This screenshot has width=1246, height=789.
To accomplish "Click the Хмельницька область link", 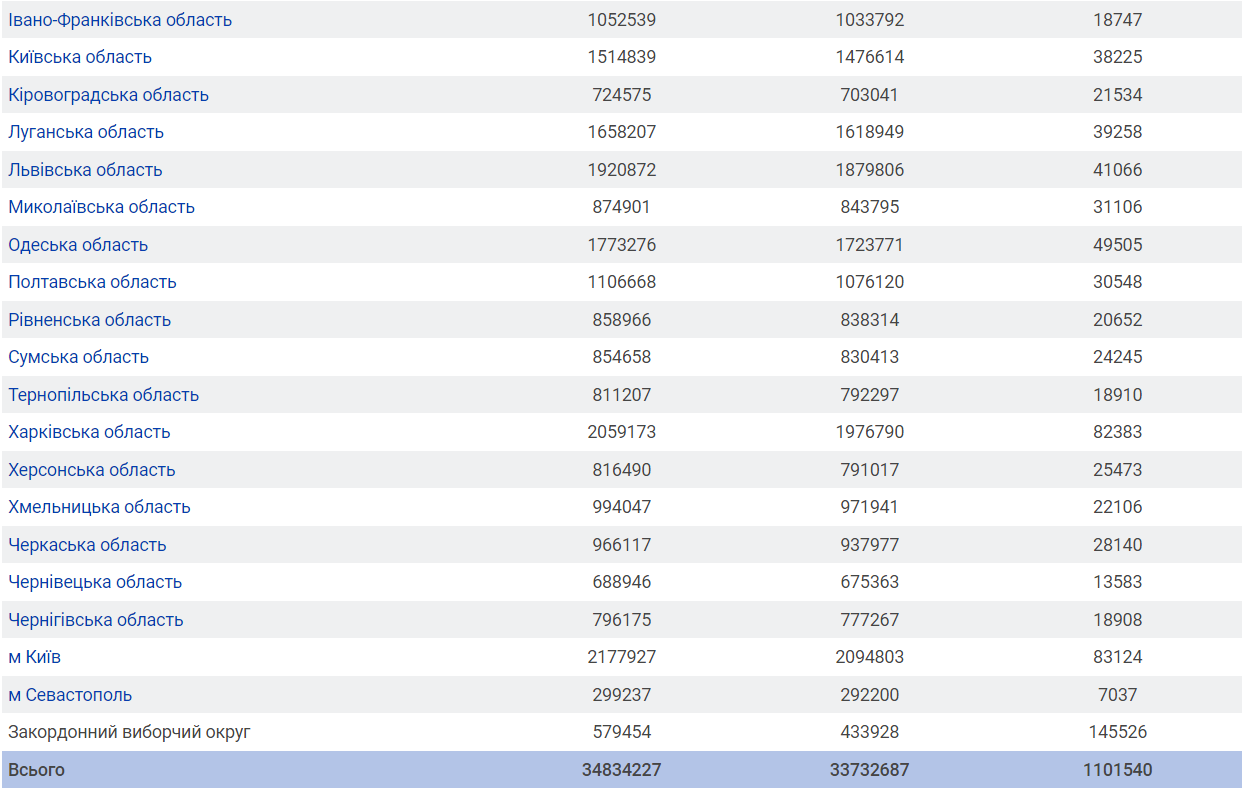I will (x=99, y=507).
